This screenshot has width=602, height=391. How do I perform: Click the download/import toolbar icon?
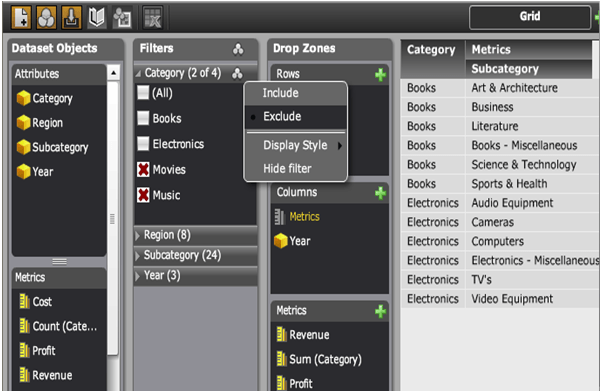pyautogui.click(x=71, y=18)
